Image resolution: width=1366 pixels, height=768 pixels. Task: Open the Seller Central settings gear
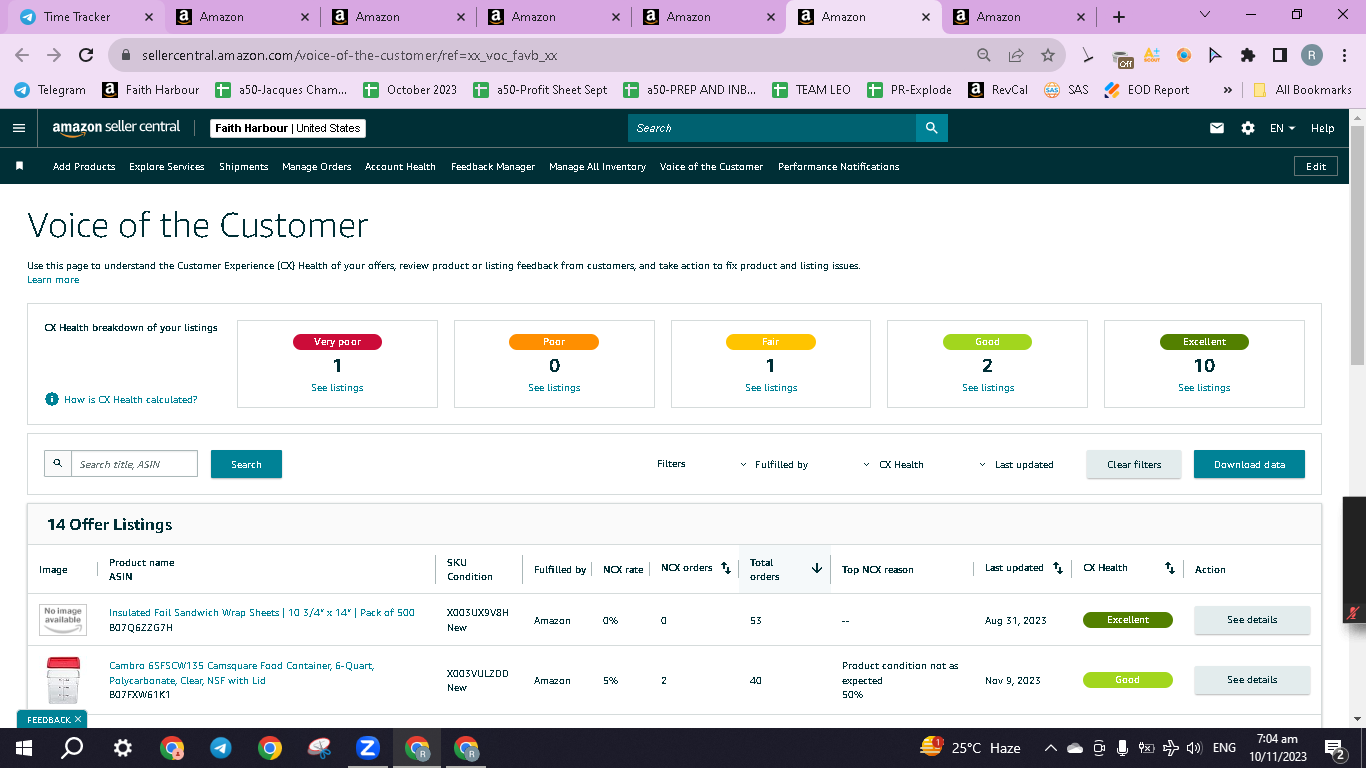1247,128
